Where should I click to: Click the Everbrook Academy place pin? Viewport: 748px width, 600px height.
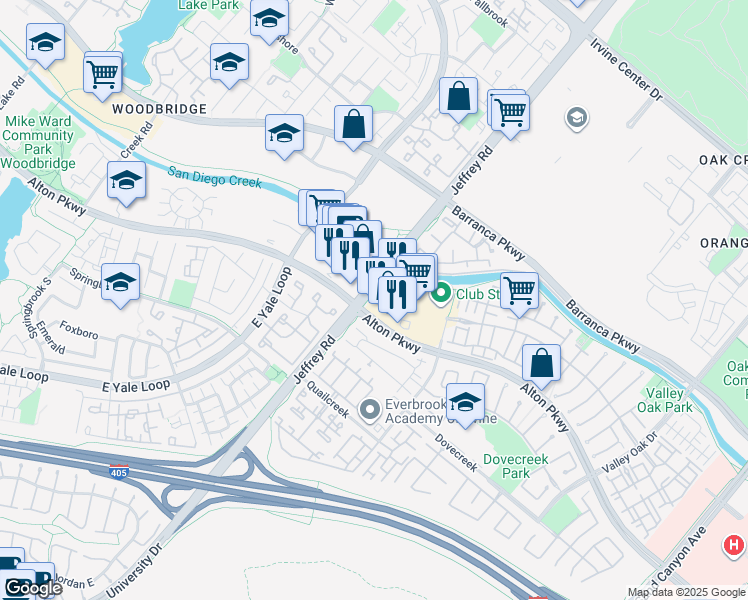coord(370,411)
